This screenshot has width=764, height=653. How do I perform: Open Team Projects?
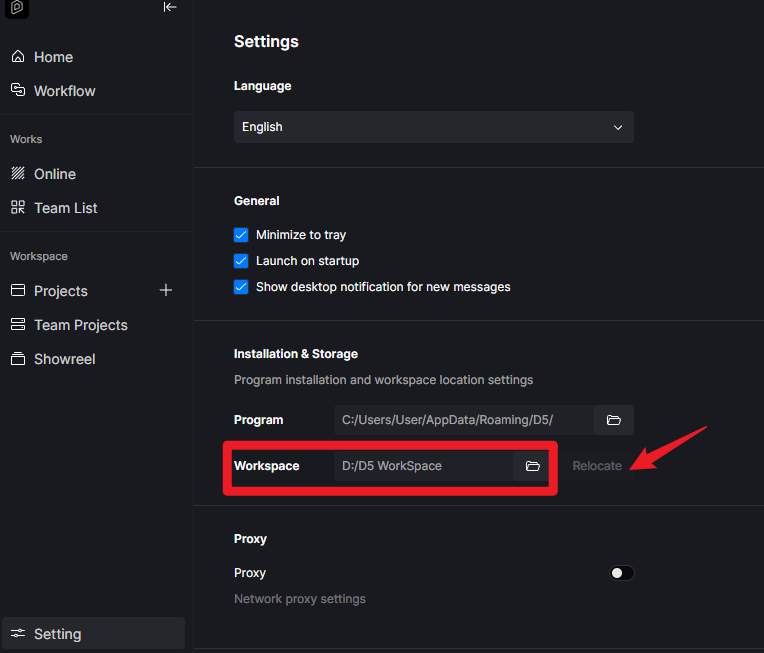tap(80, 325)
